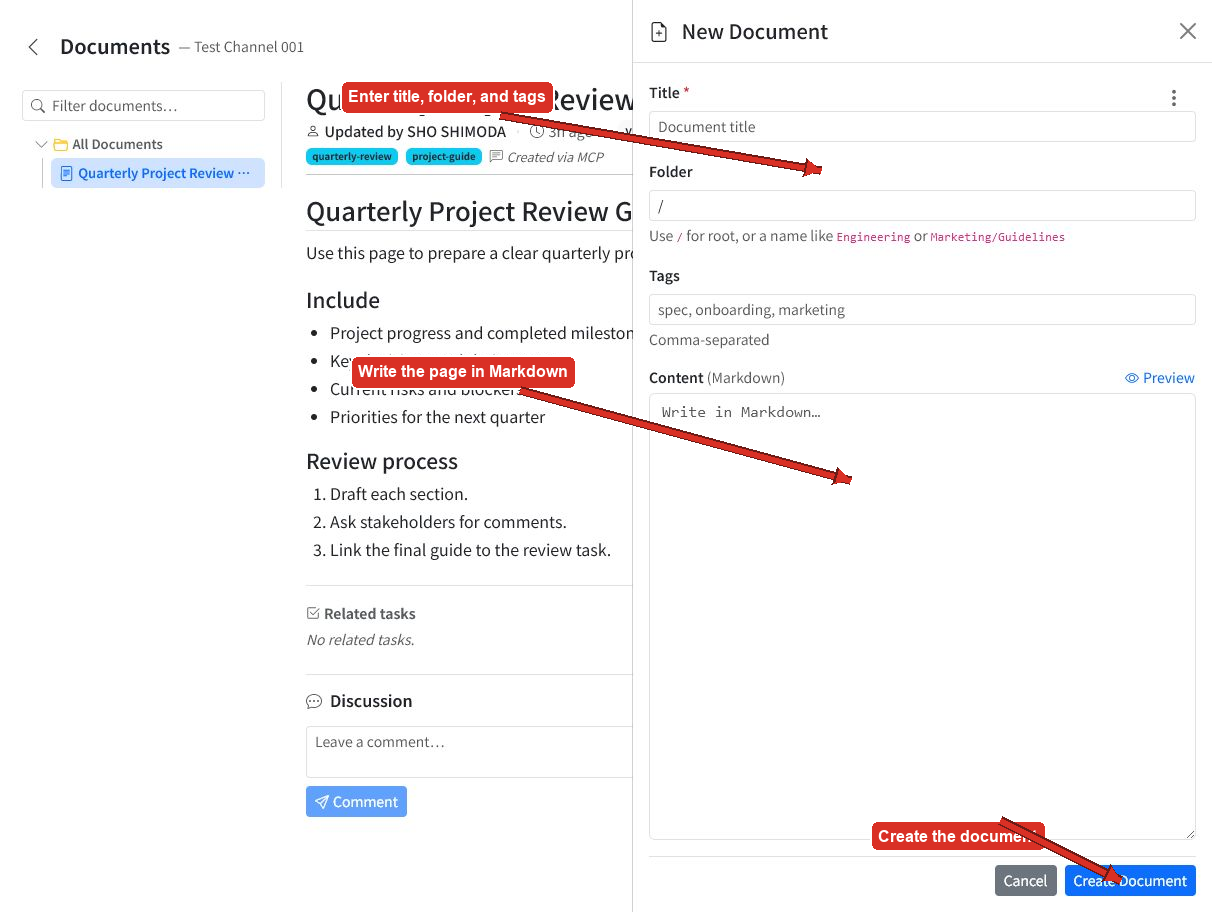Click the Cancel button
Screen dimensions: 1212x912
[x=1025, y=881]
